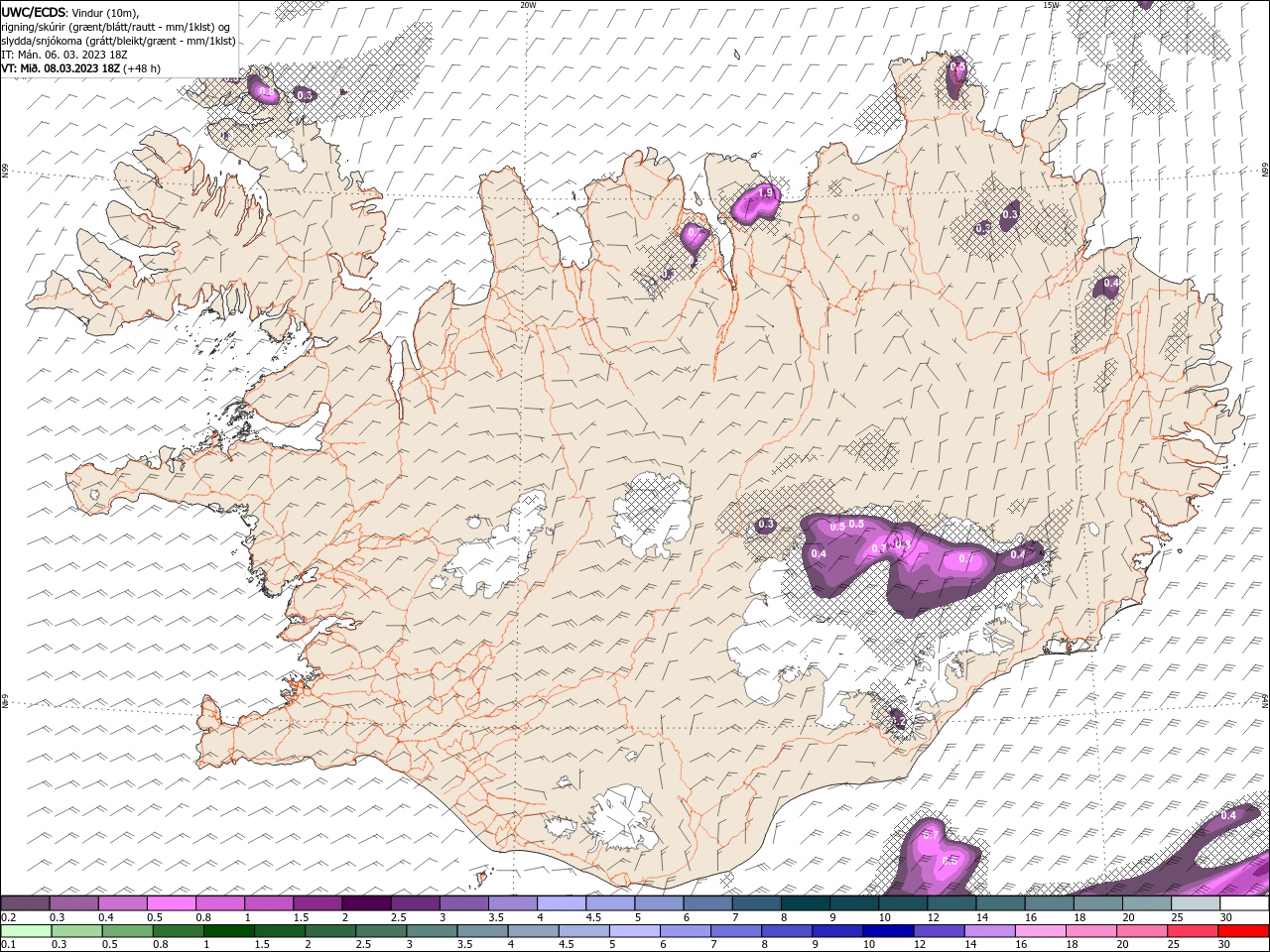Pick the upper legend pink swatch between 0.5 and 0.8

tap(171, 903)
